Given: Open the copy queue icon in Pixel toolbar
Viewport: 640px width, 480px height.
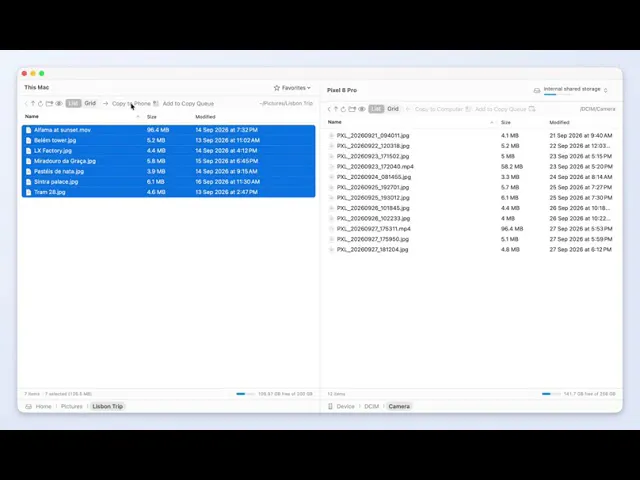Looking at the screenshot, I should point(532,109).
